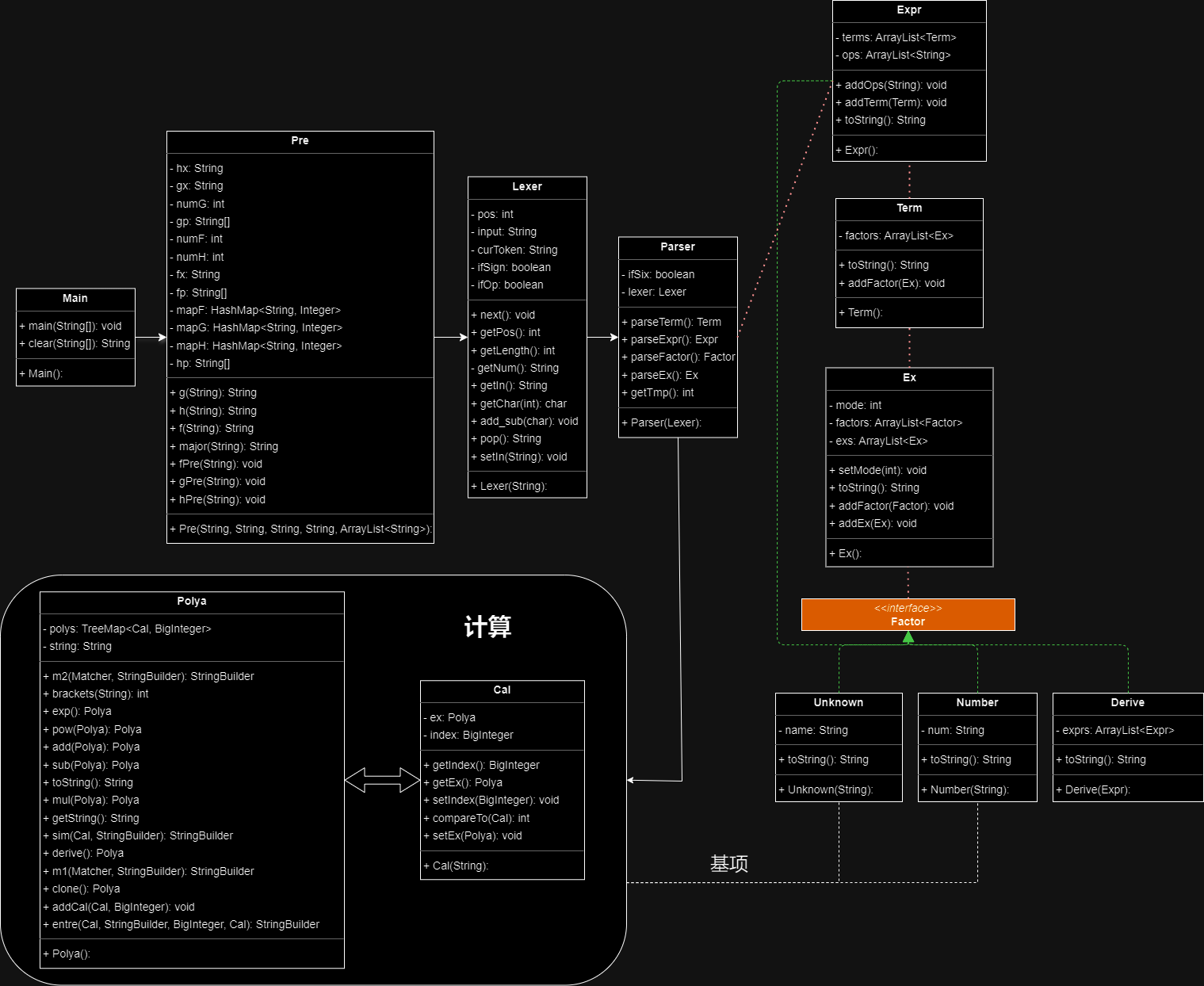Click the Derive class header

point(1128,703)
